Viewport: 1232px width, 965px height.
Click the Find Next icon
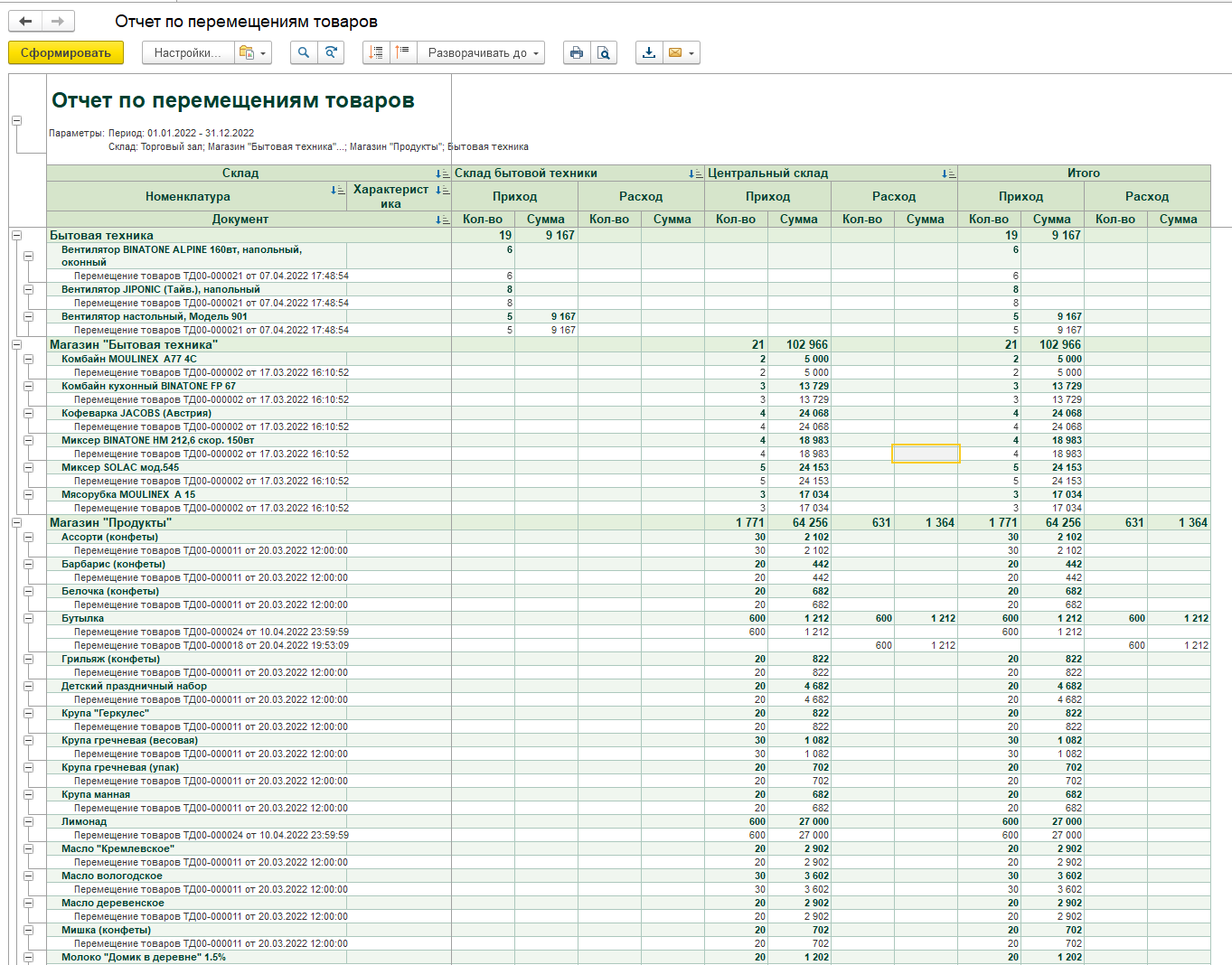point(331,53)
